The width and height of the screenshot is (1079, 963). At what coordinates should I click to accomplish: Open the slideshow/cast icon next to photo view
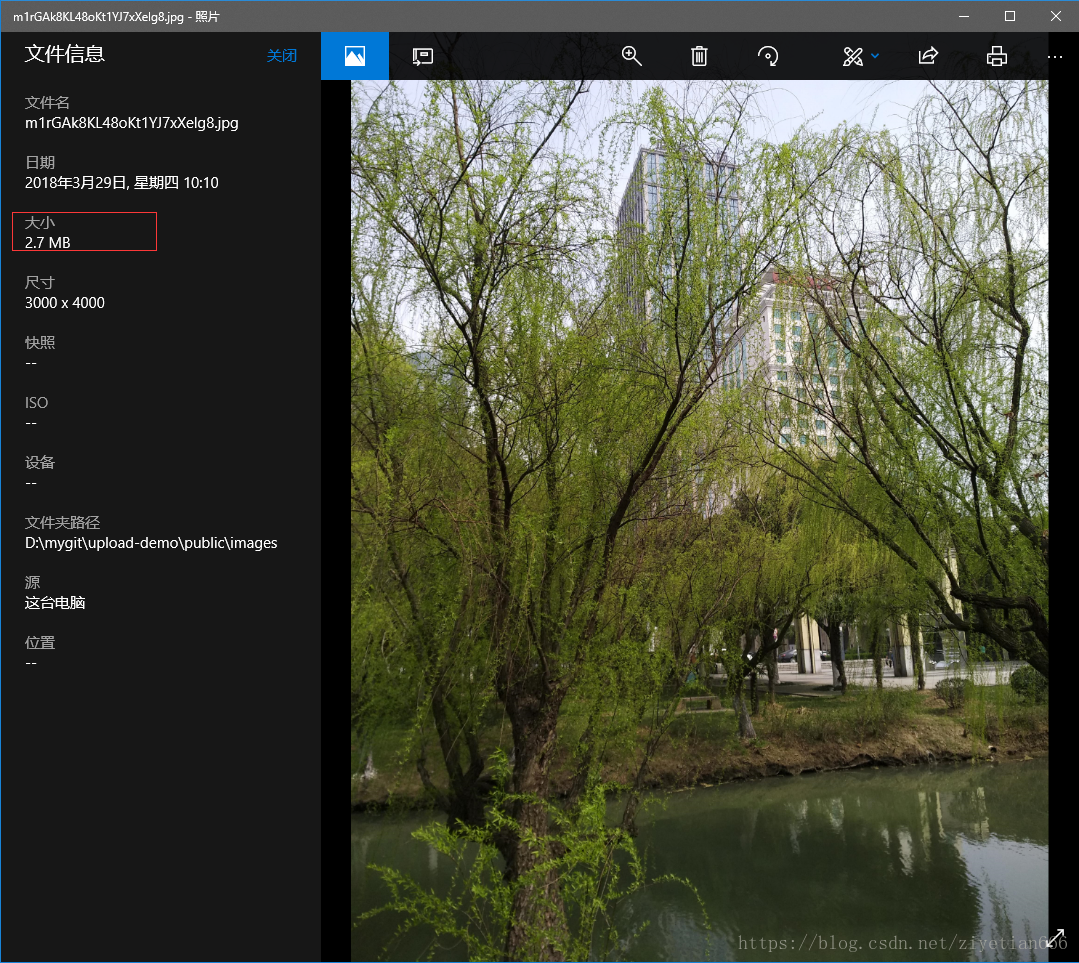coord(423,56)
